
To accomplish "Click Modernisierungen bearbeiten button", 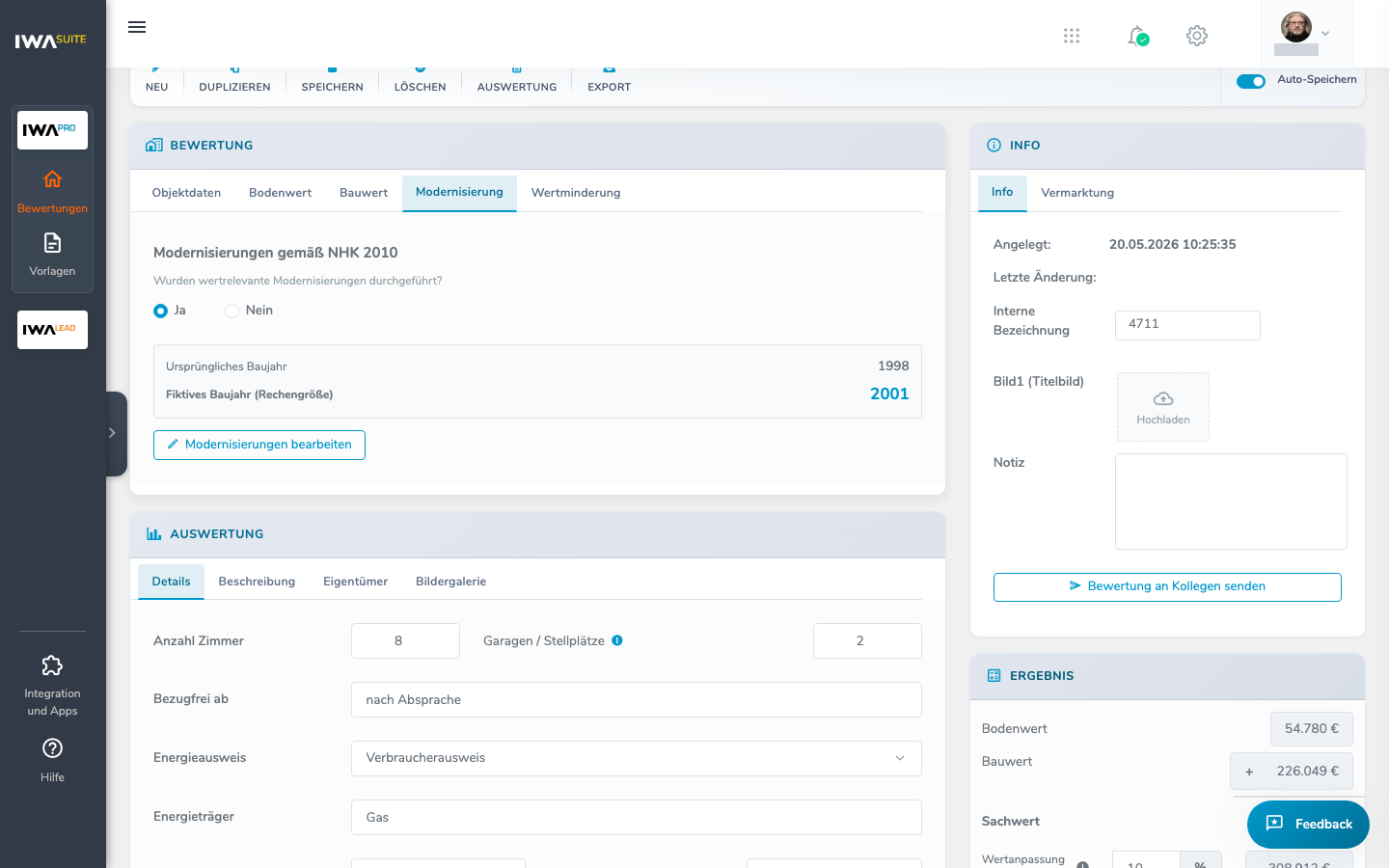I will point(259,445).
